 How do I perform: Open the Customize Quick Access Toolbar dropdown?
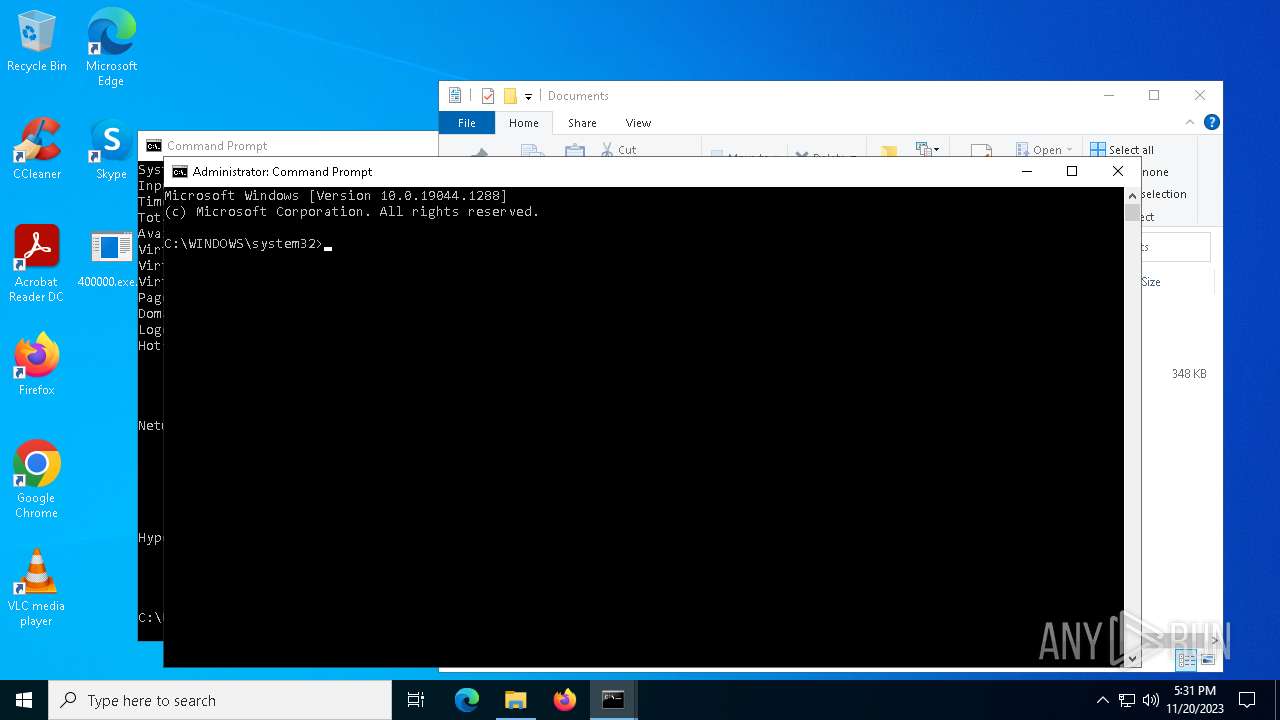528,96
